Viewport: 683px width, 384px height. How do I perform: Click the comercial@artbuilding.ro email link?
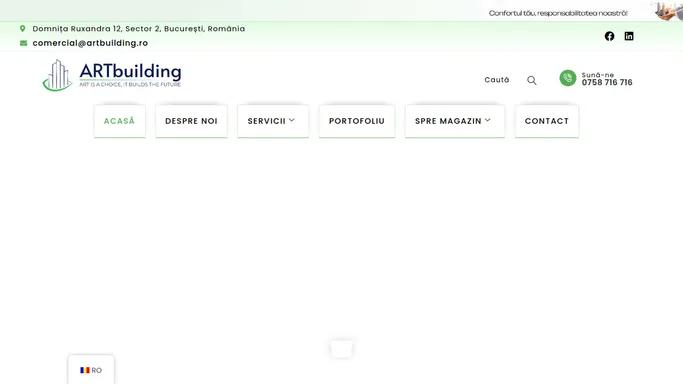(x=90, y=43)
